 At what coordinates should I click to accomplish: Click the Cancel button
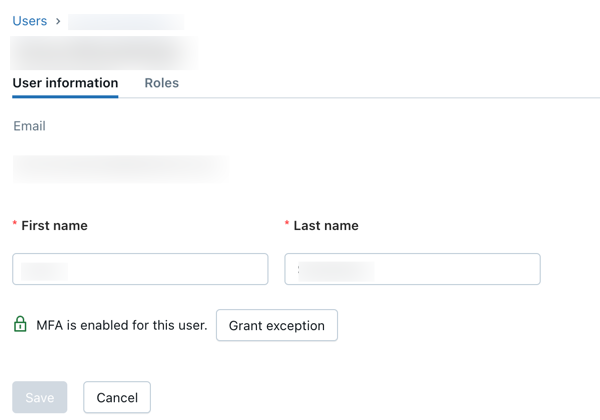117,397
